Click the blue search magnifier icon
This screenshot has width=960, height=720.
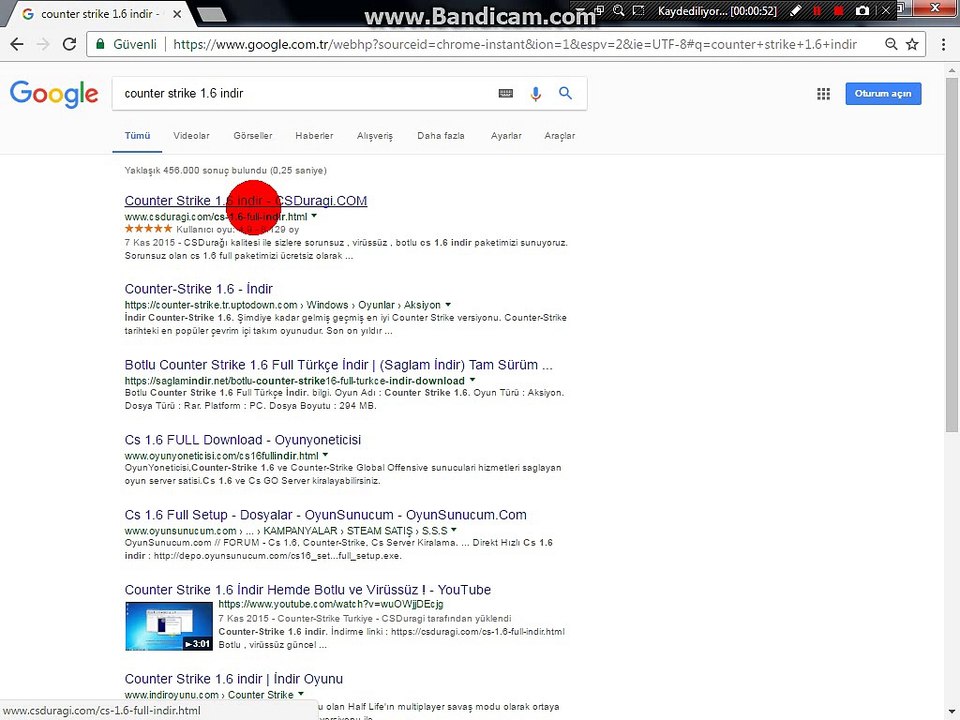point(565,93)
